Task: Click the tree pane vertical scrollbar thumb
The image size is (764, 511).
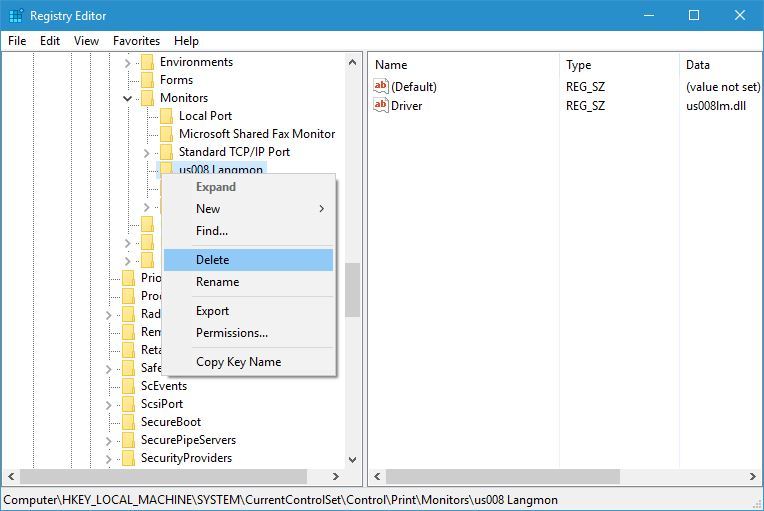Action: point(353,290)
